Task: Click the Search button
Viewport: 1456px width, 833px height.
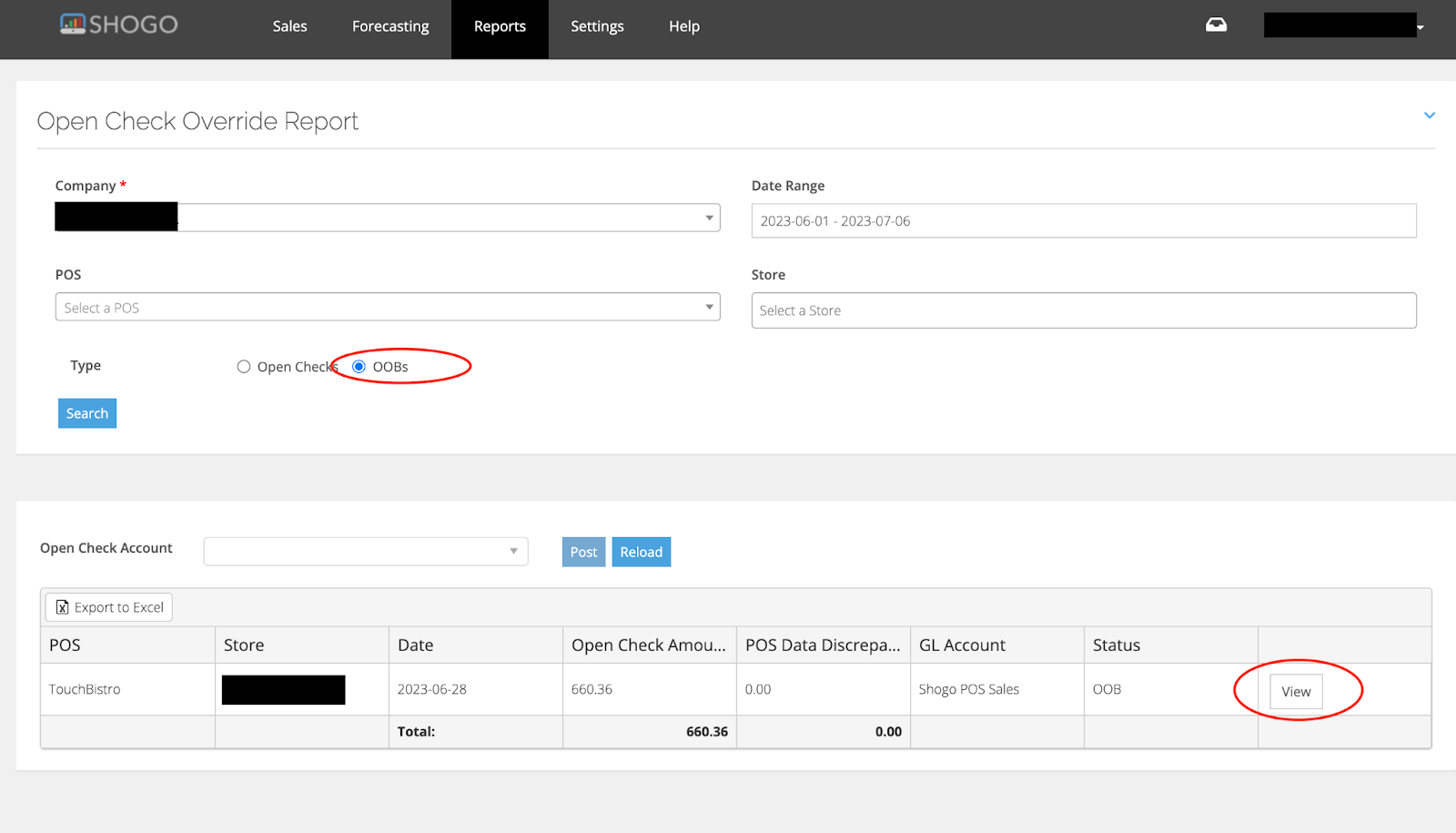Action: point(87,413)
